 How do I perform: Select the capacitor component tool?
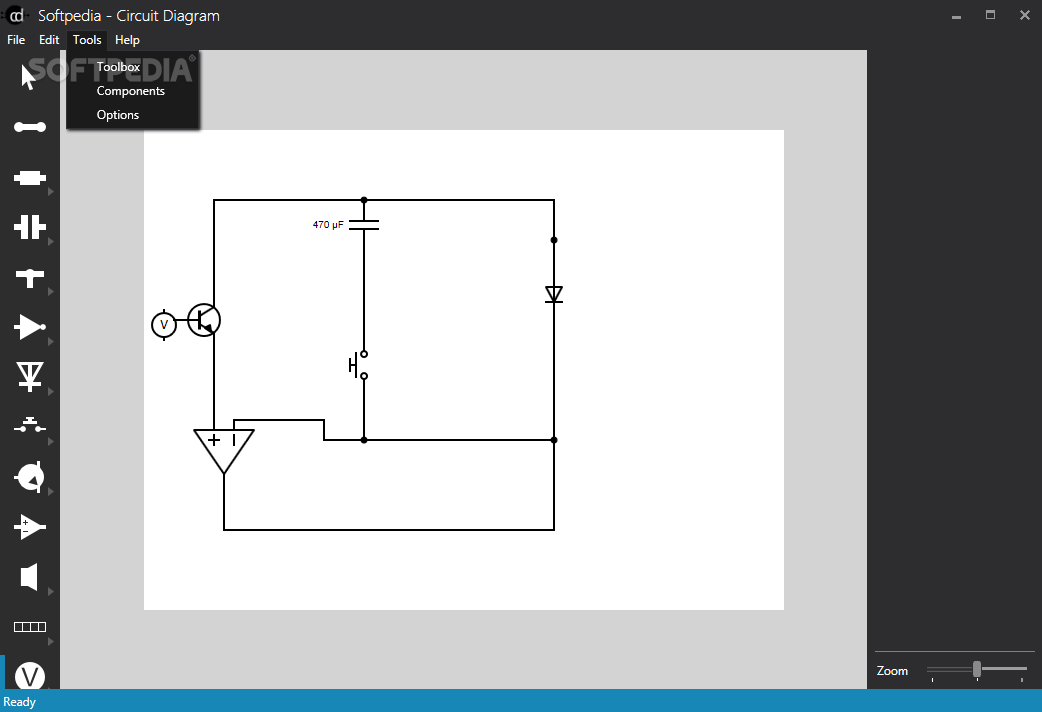[x=30, y=227]
